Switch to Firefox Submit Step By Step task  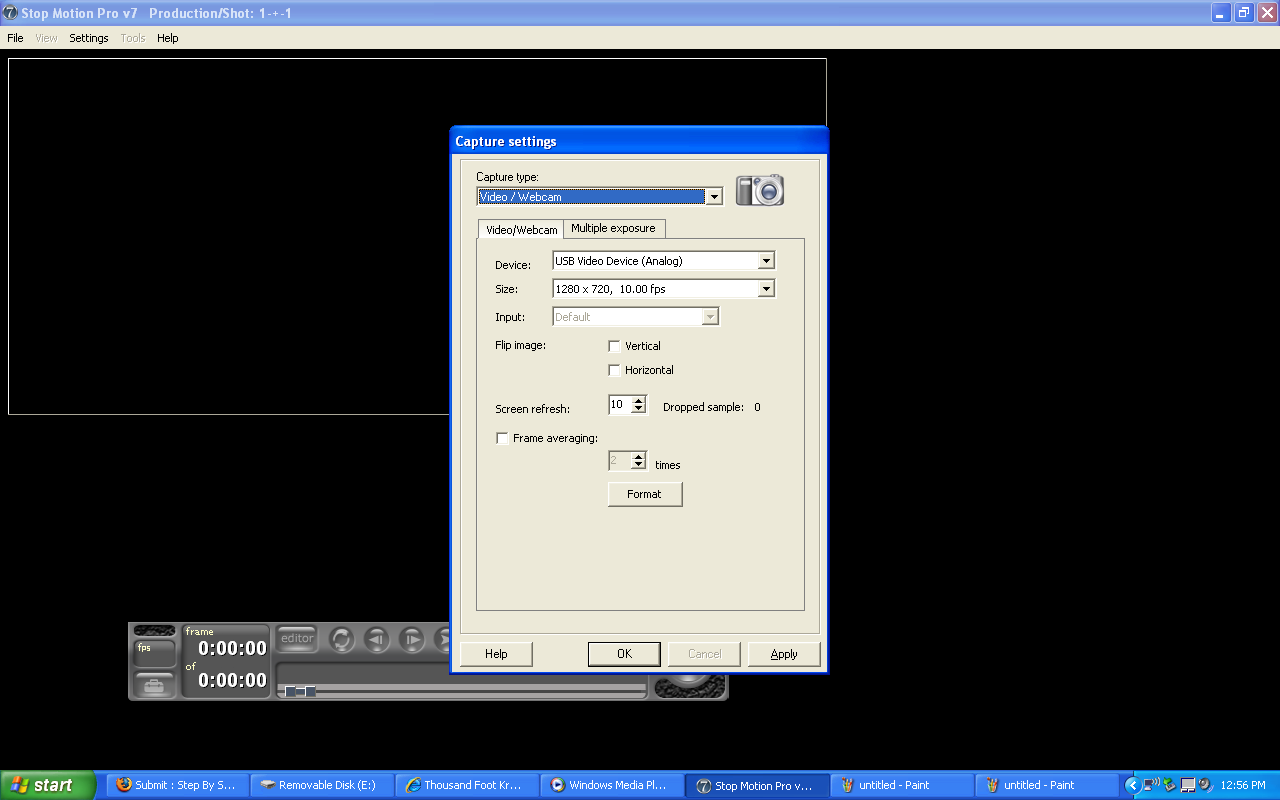point(176,785)
